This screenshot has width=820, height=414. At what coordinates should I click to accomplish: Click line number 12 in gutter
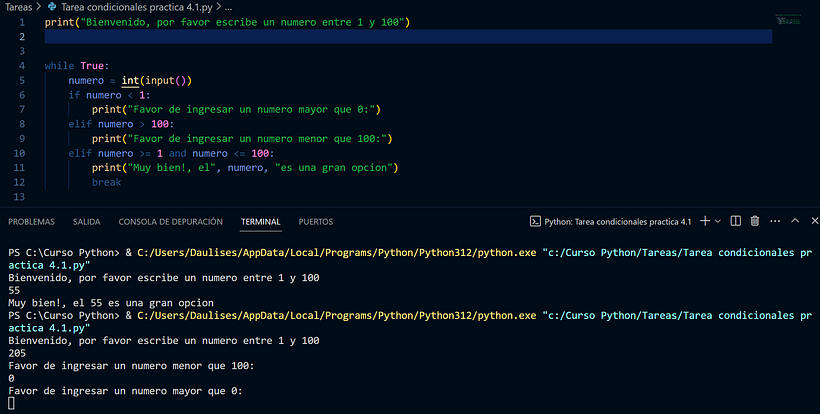pyautogui.click(x=19, y=182)
